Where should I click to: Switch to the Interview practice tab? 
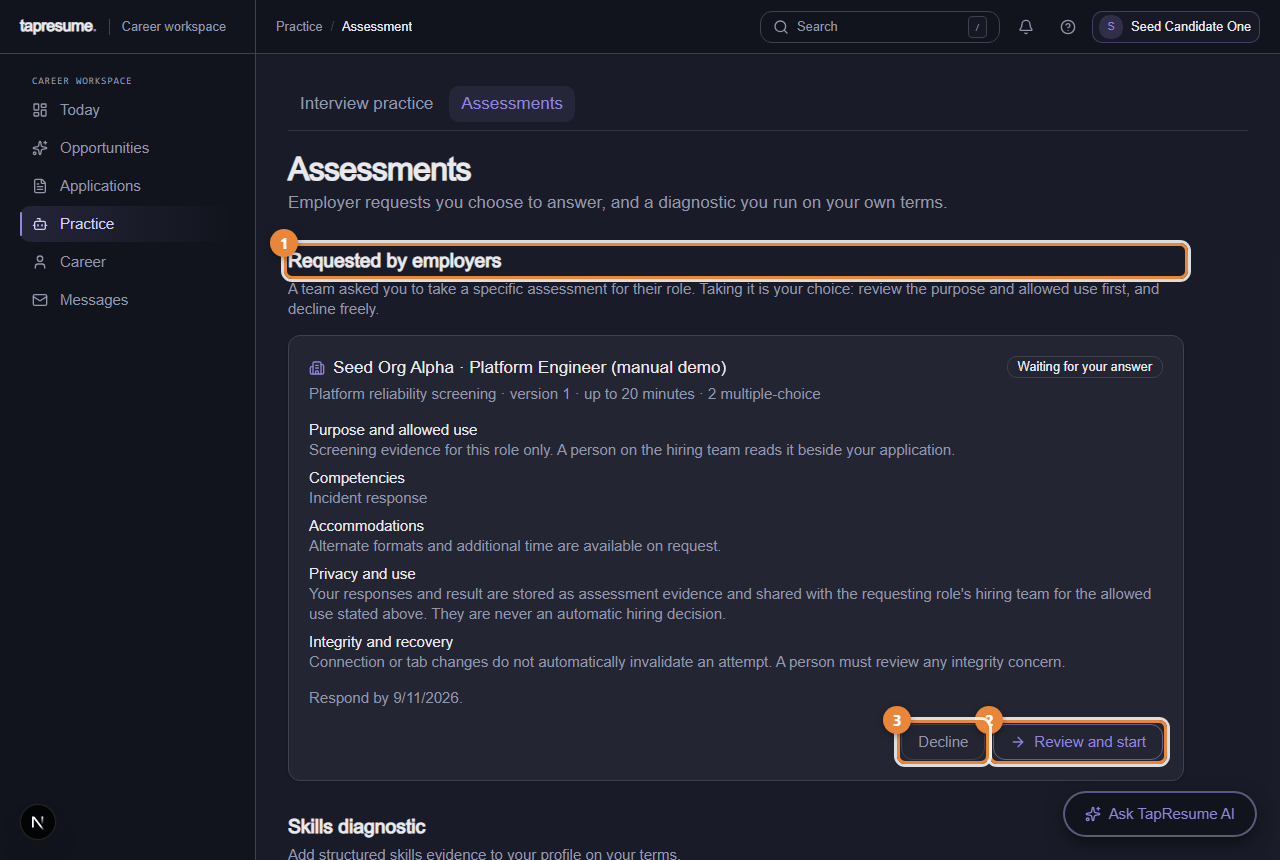coord(367,104)
